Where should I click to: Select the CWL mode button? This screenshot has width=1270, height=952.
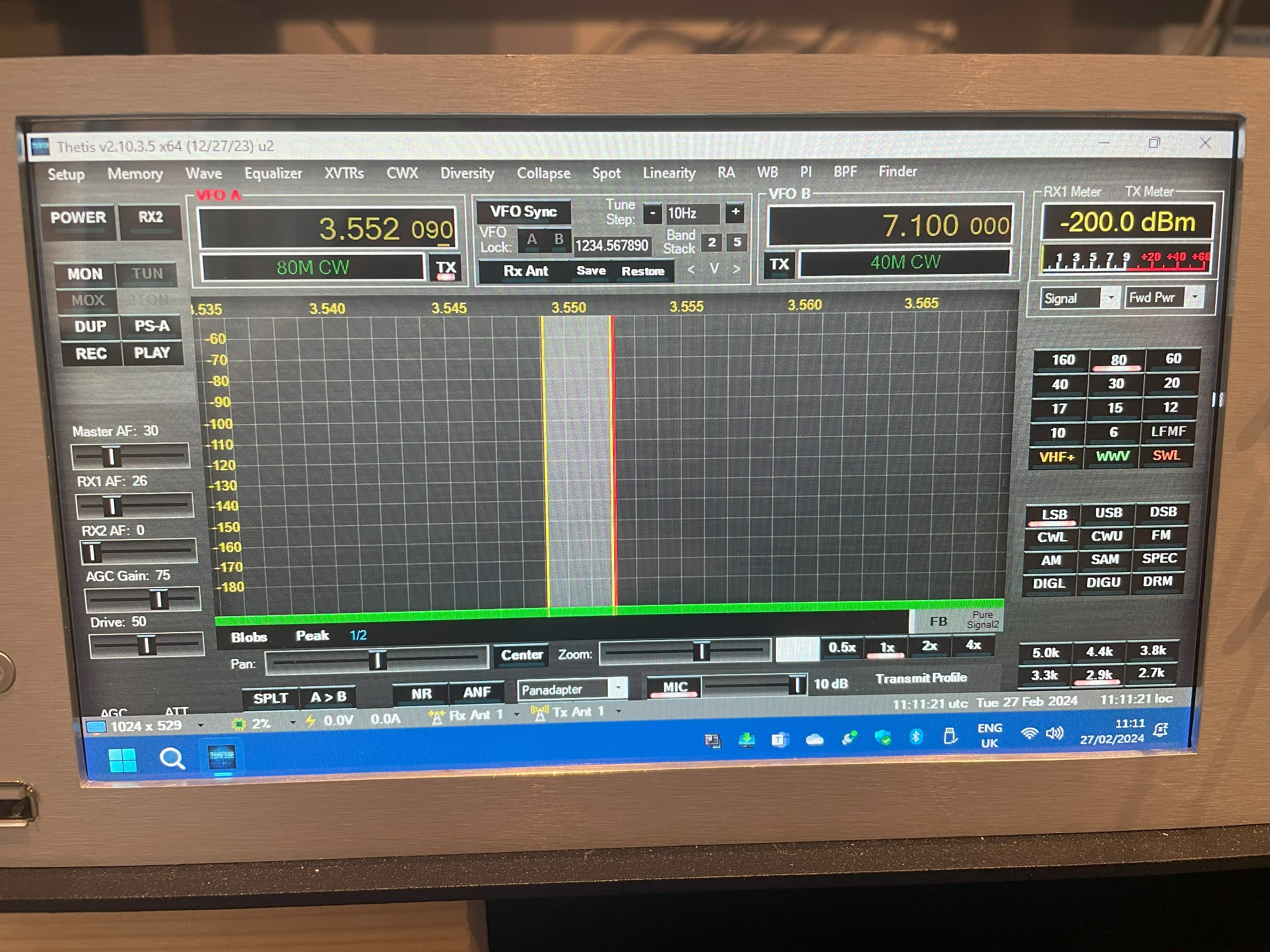1052,538
